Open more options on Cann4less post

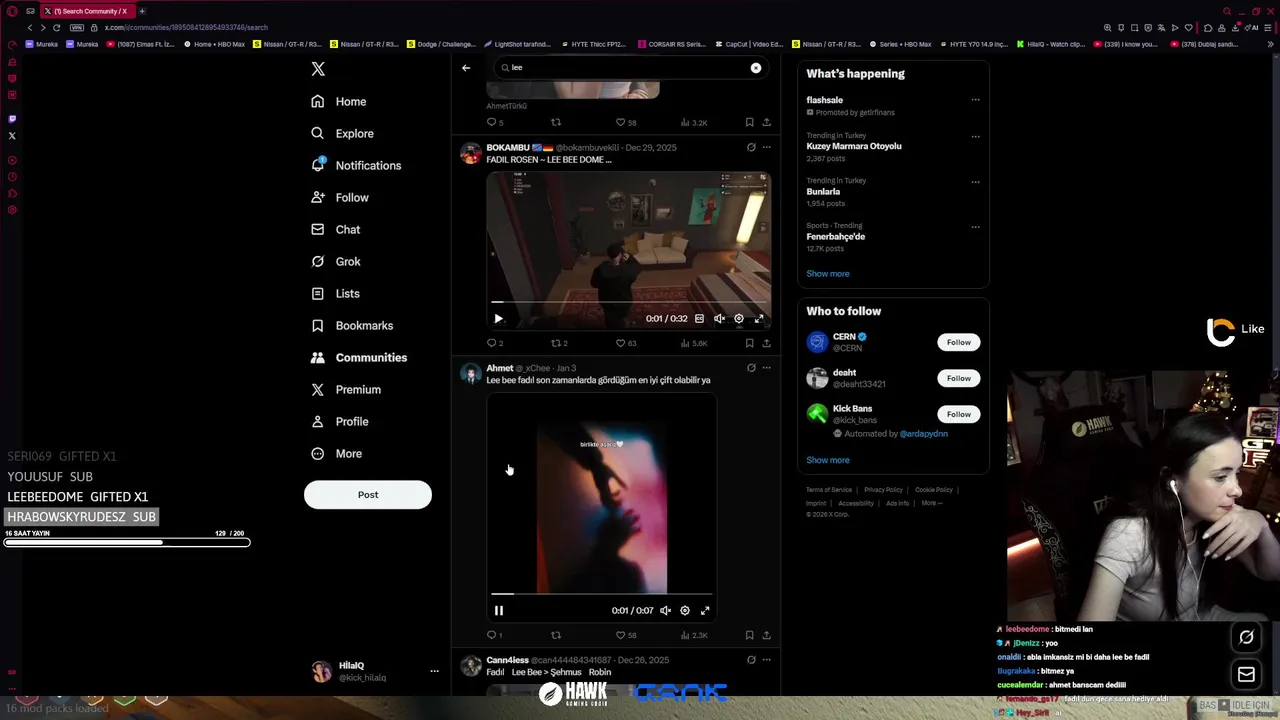(x=766, y=660)
